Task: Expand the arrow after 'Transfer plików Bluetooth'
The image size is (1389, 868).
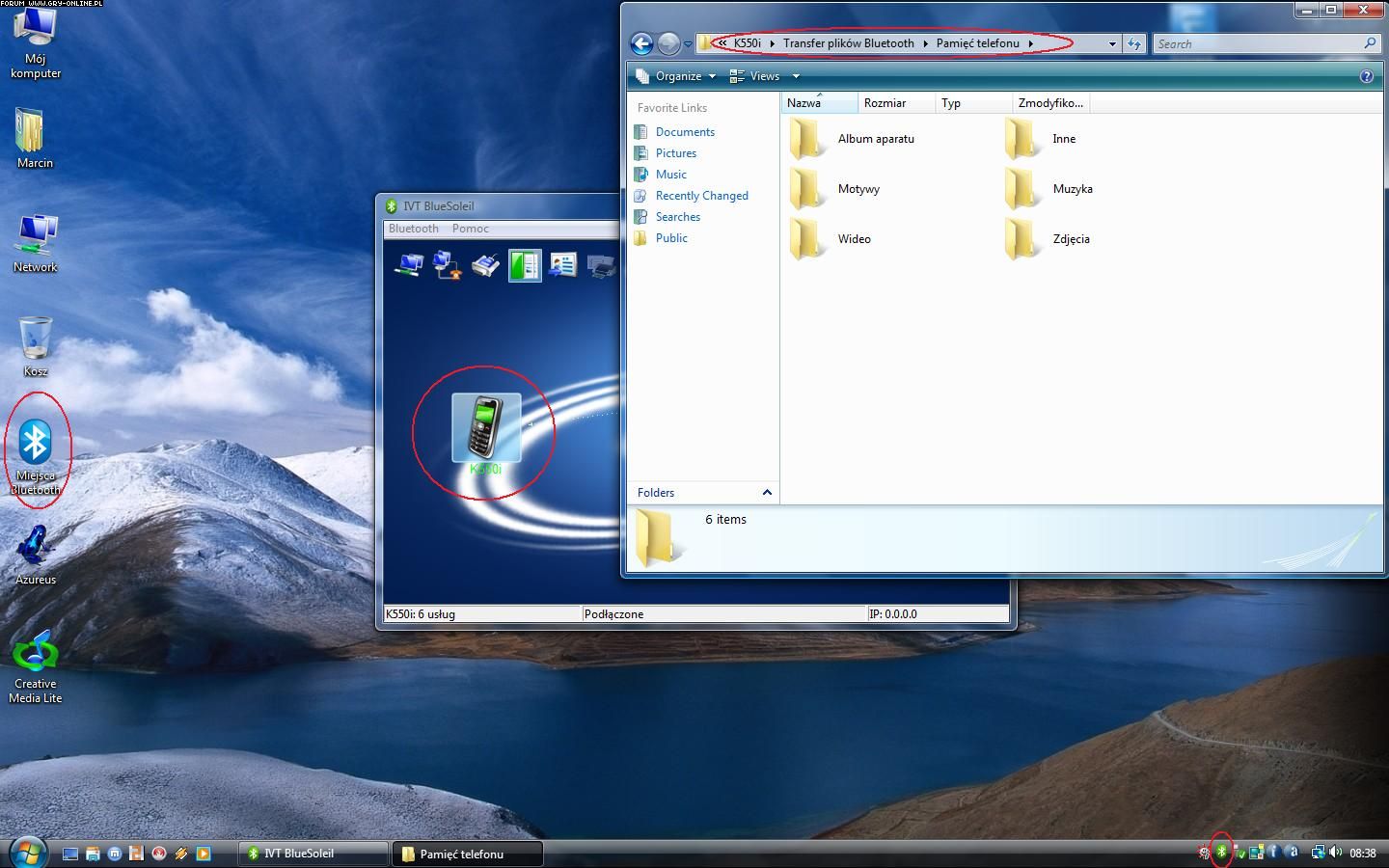Action: point(925,43)
